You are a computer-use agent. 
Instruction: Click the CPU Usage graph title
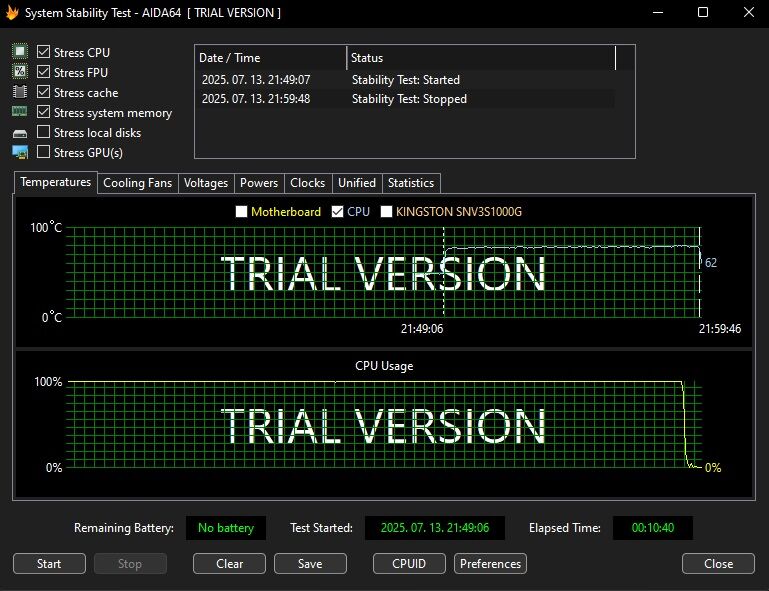pyautogui.click(x=384, y=366)
